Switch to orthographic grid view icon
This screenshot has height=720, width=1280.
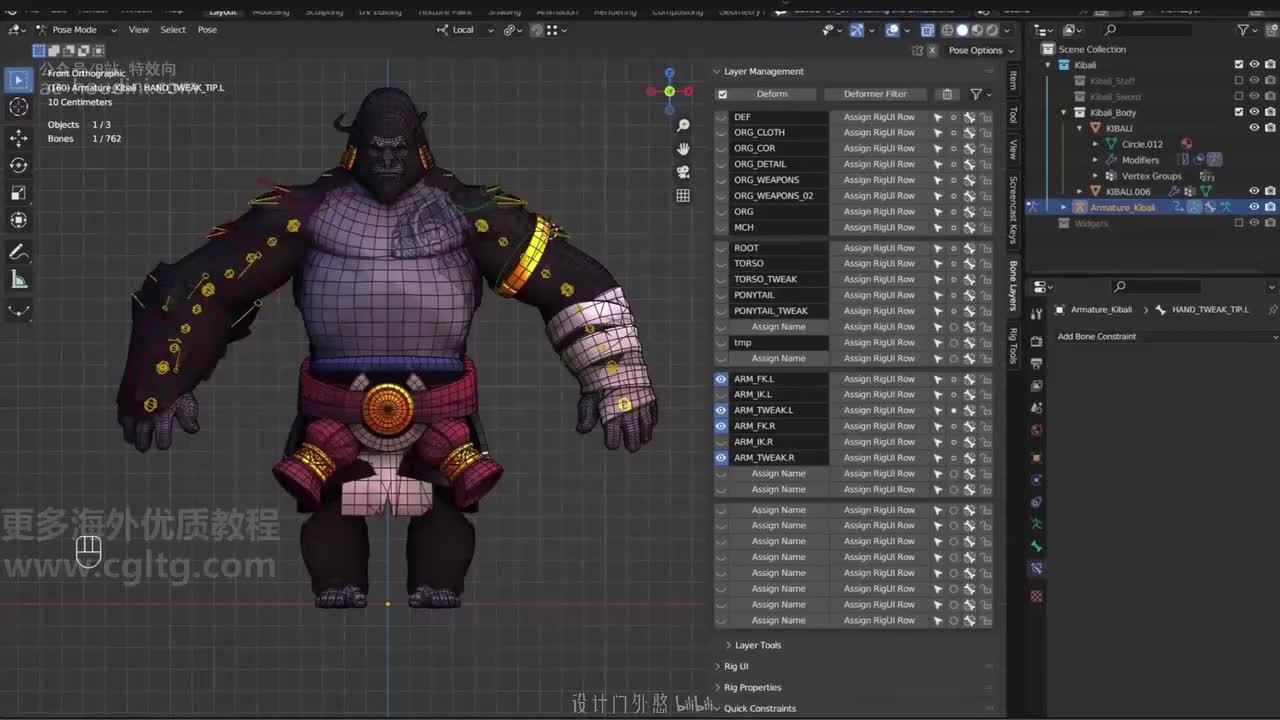[683, 196]
